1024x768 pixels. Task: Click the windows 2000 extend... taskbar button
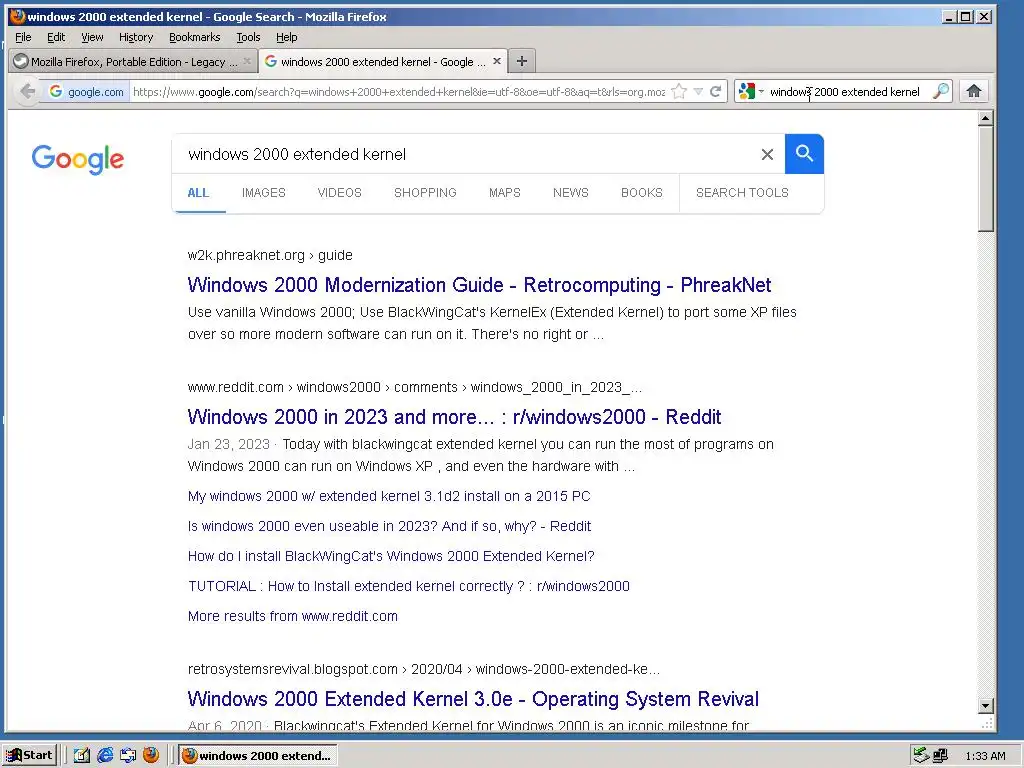click(258, 756)
